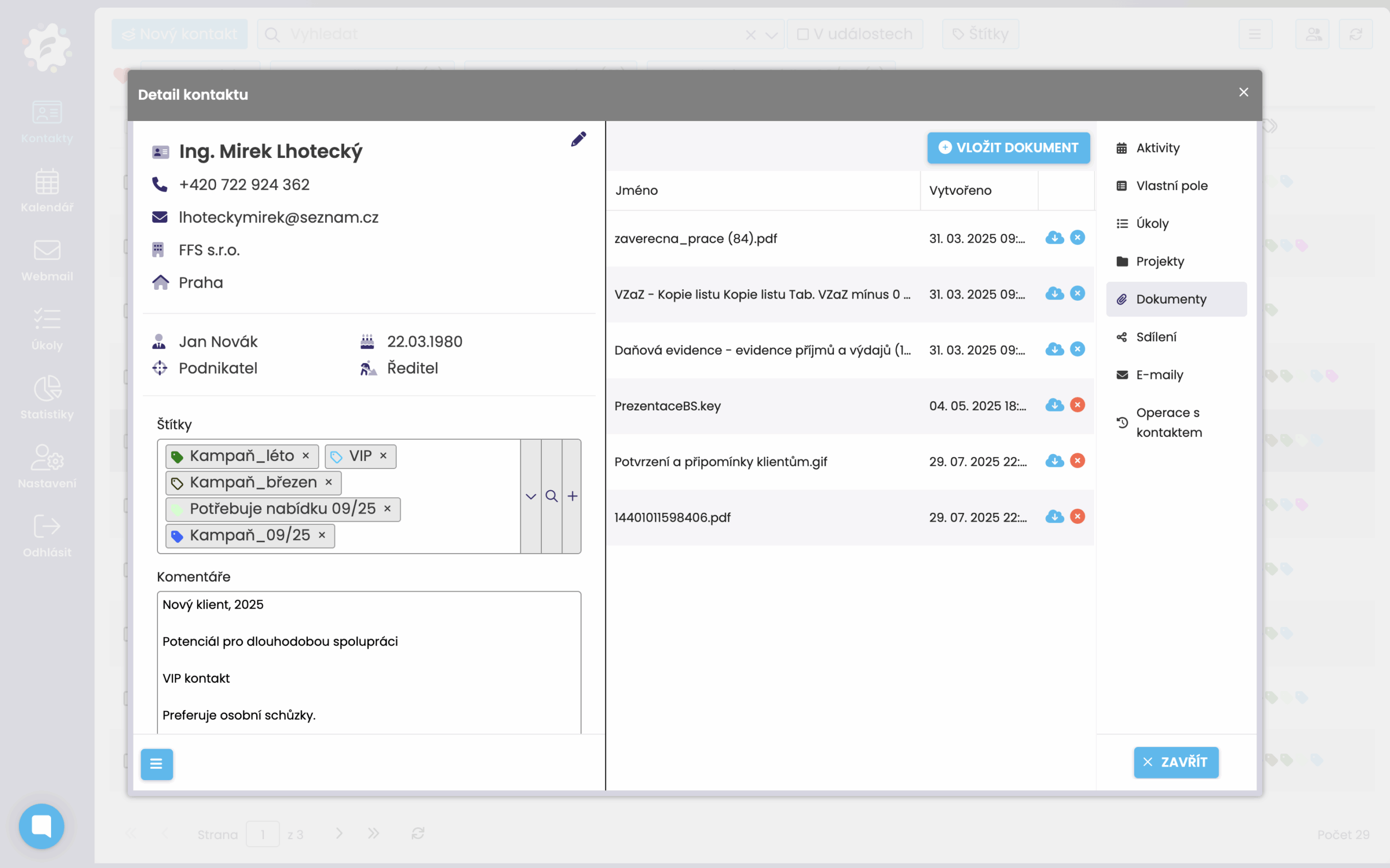Delete PrezentaceBS.key with red X icon
1390x868 pixels.
point(1077,406)
